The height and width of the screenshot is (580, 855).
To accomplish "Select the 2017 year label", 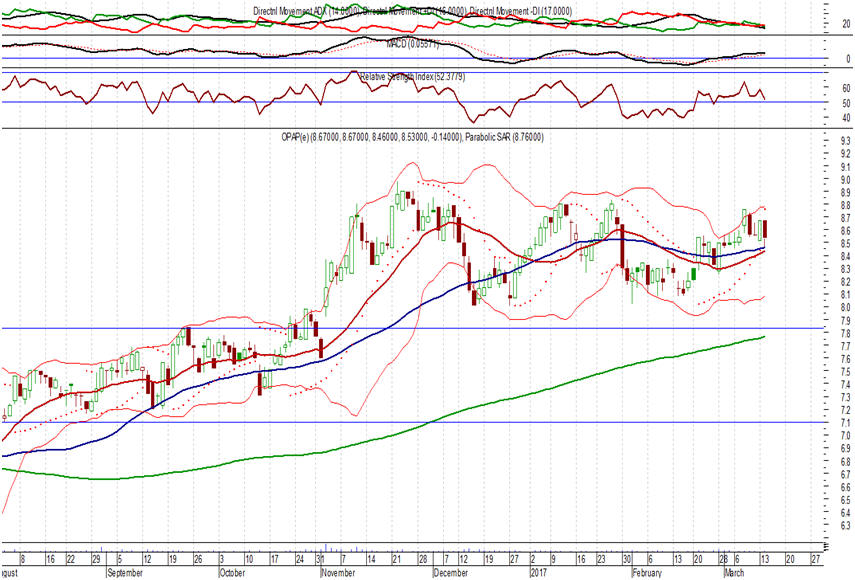I will 538,573.
